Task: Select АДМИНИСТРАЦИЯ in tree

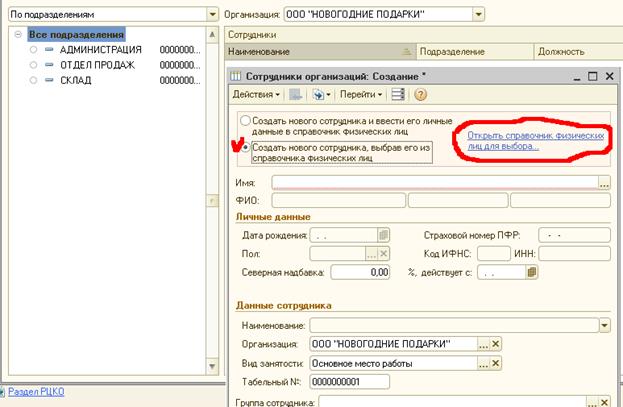Action: (101, 50)
